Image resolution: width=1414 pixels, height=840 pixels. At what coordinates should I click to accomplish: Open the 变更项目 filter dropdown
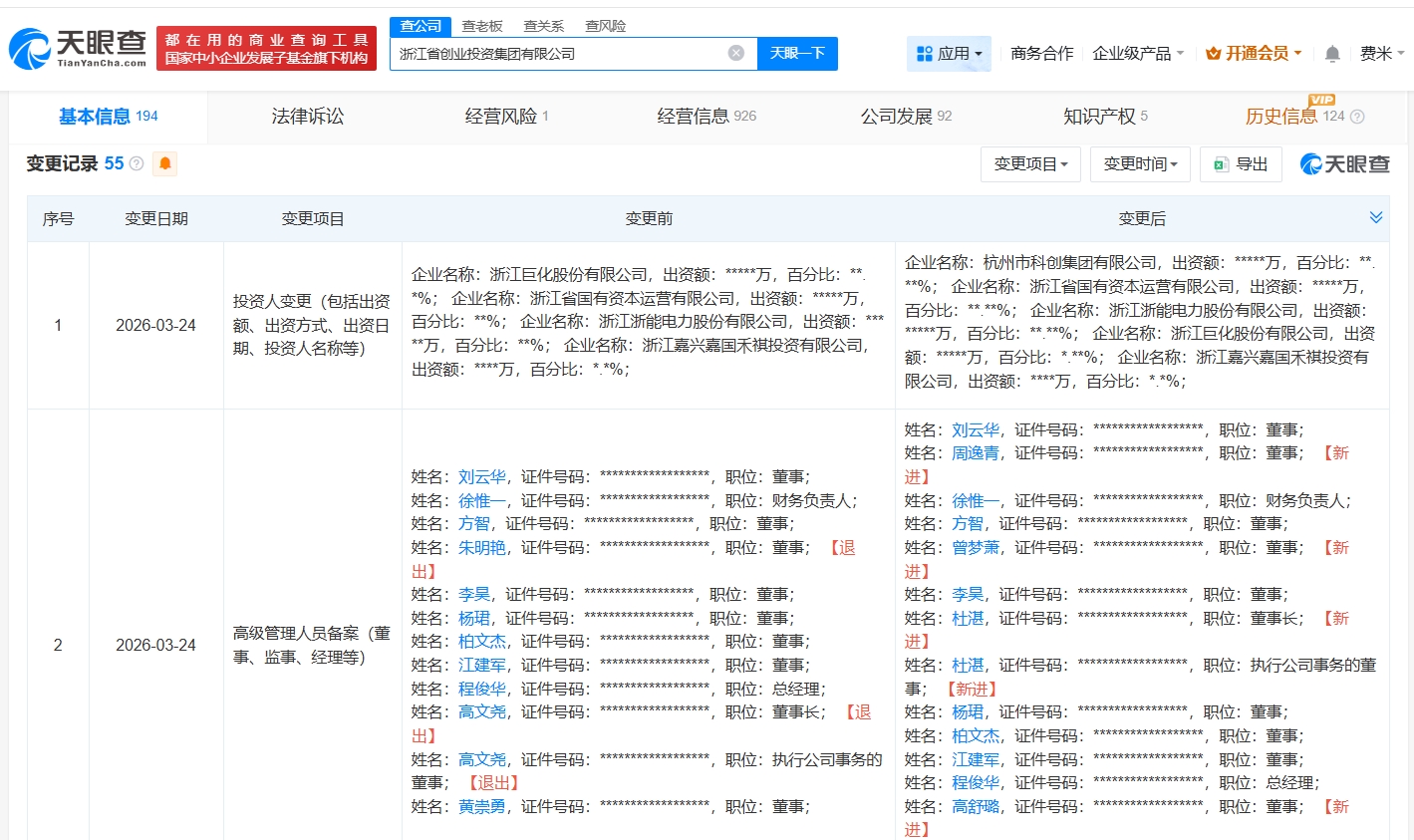(x=1030, y=164)
